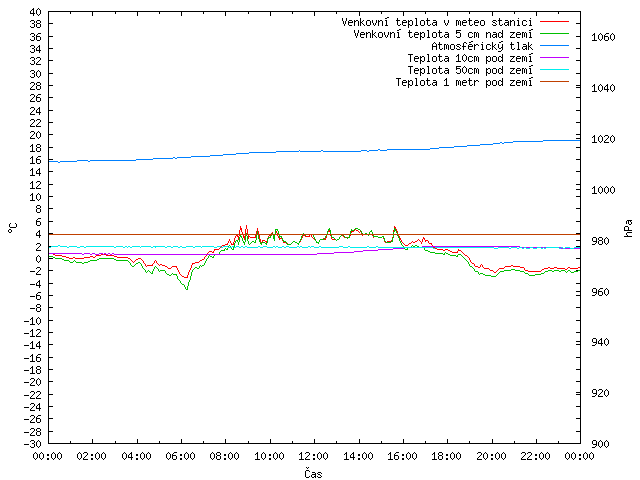Click the '940' pressure axis label
This screenshot has width=640, height=480.
pos(600,342)
